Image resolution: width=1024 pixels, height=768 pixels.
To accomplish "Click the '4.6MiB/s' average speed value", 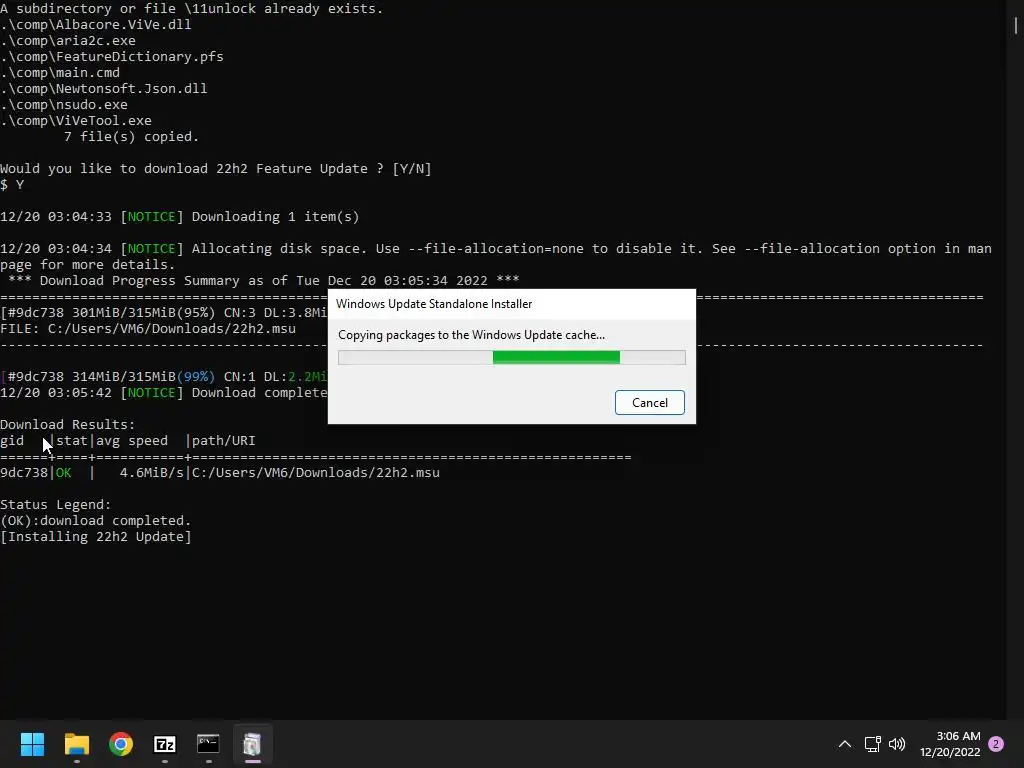I will (x=152, y=473).
